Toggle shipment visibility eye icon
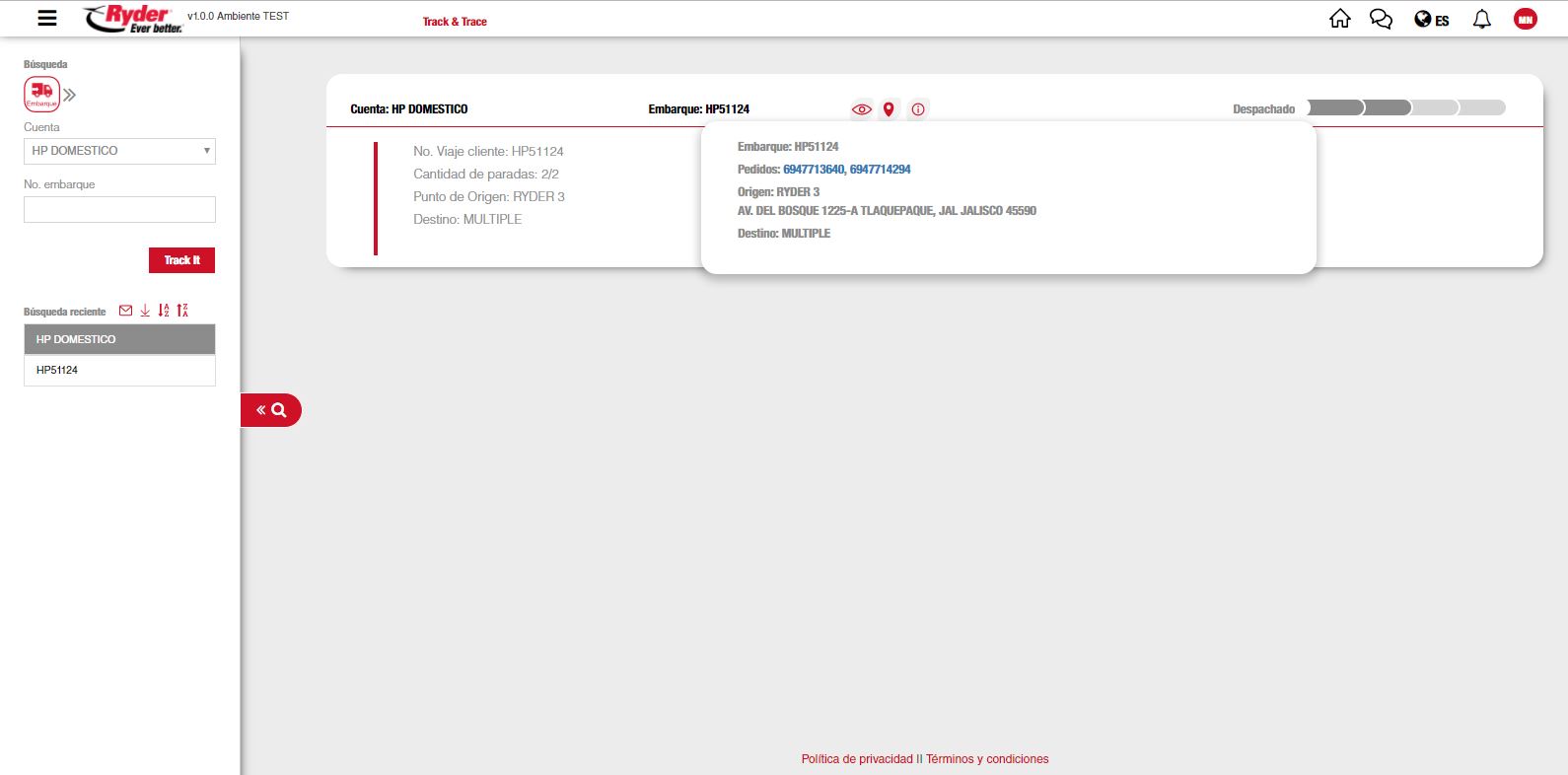 [861, 109]
